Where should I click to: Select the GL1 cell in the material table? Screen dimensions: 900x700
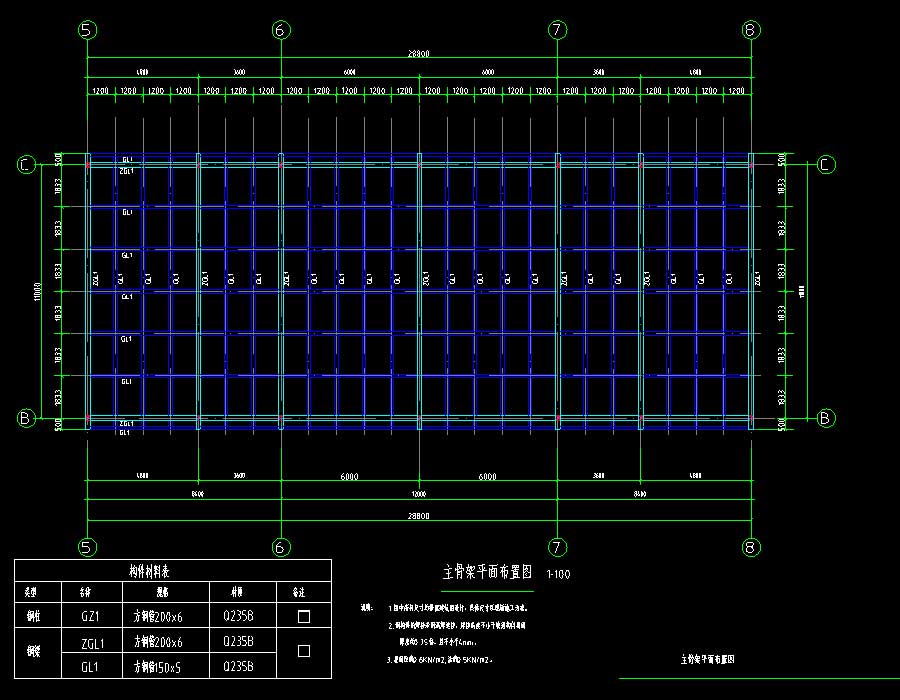90,667
